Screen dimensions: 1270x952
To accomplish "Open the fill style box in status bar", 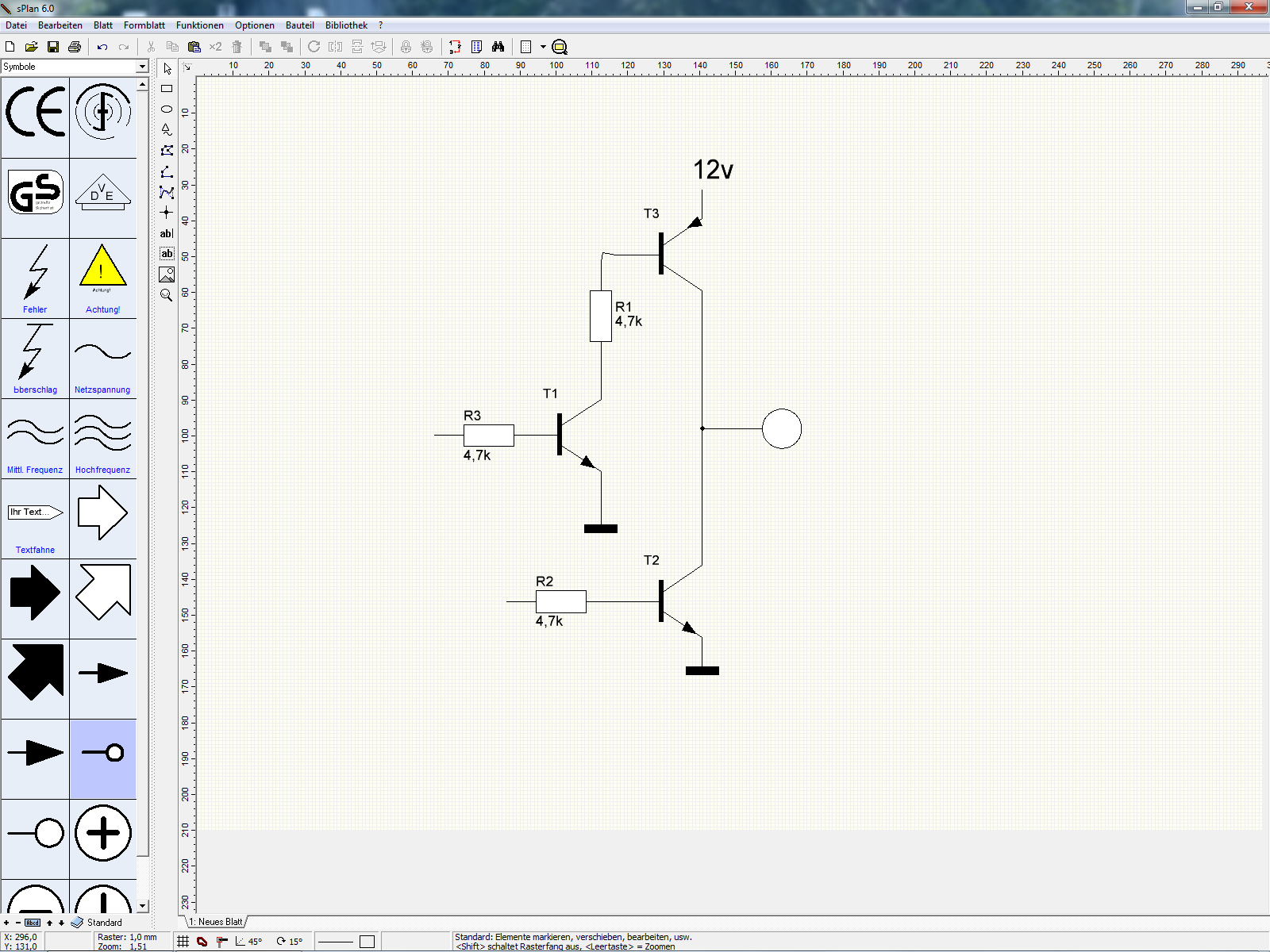I will click(367, 942).
